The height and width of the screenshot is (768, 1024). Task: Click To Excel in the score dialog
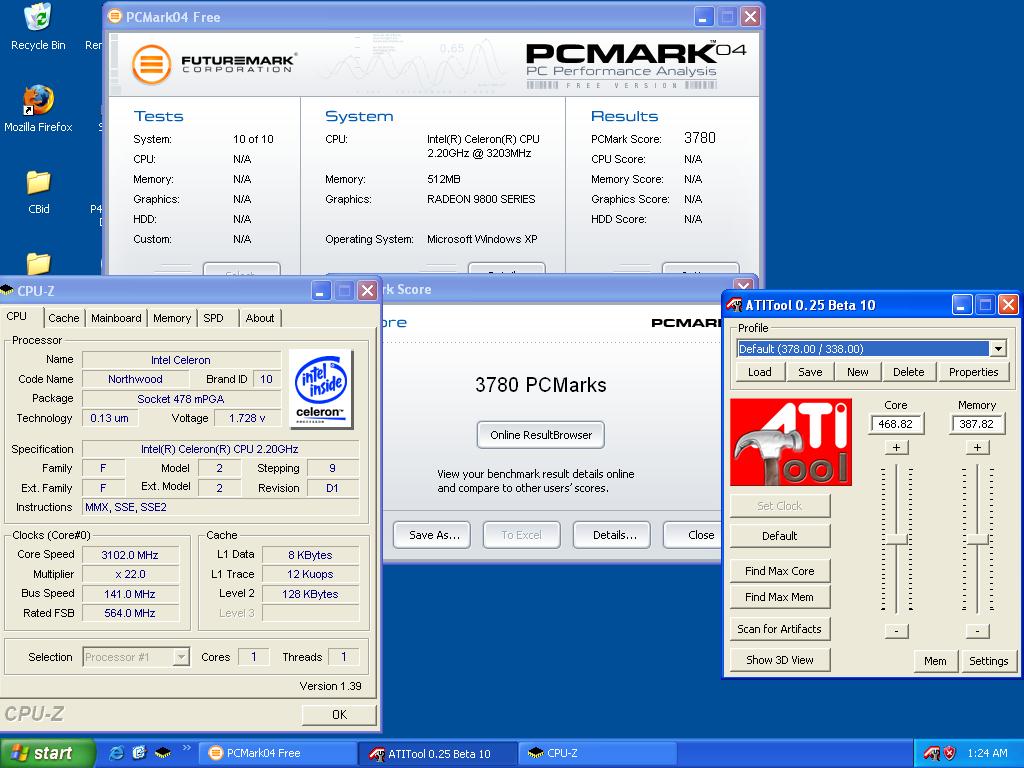coord(522,535)
